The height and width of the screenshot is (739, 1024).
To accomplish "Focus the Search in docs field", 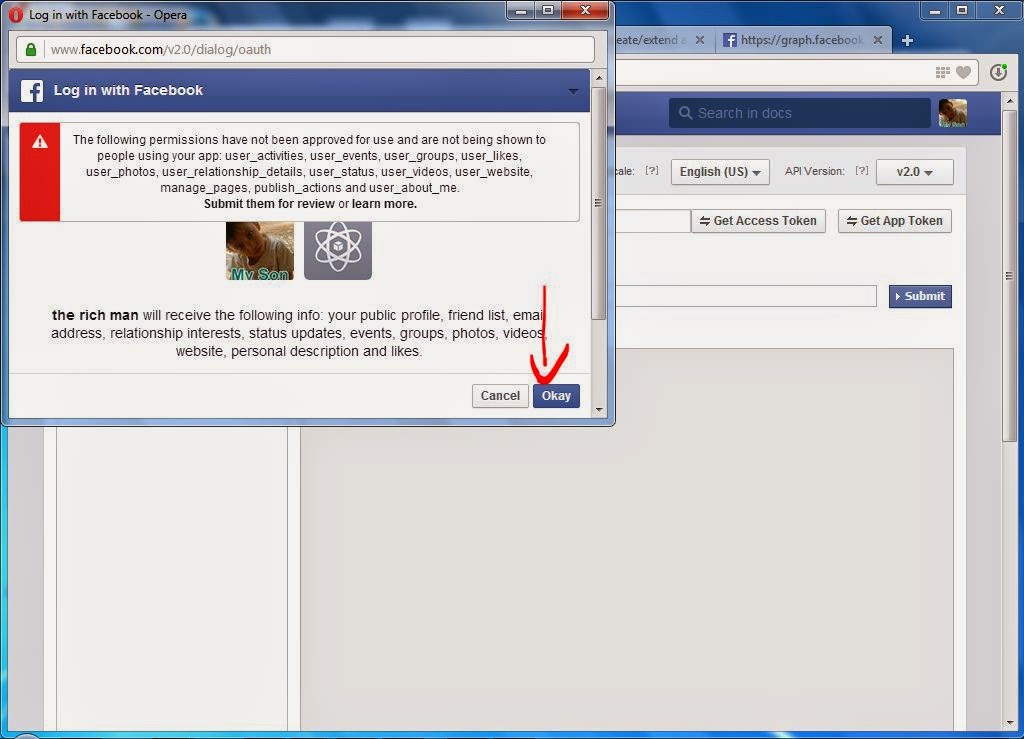I will click(x=799, y=113).
